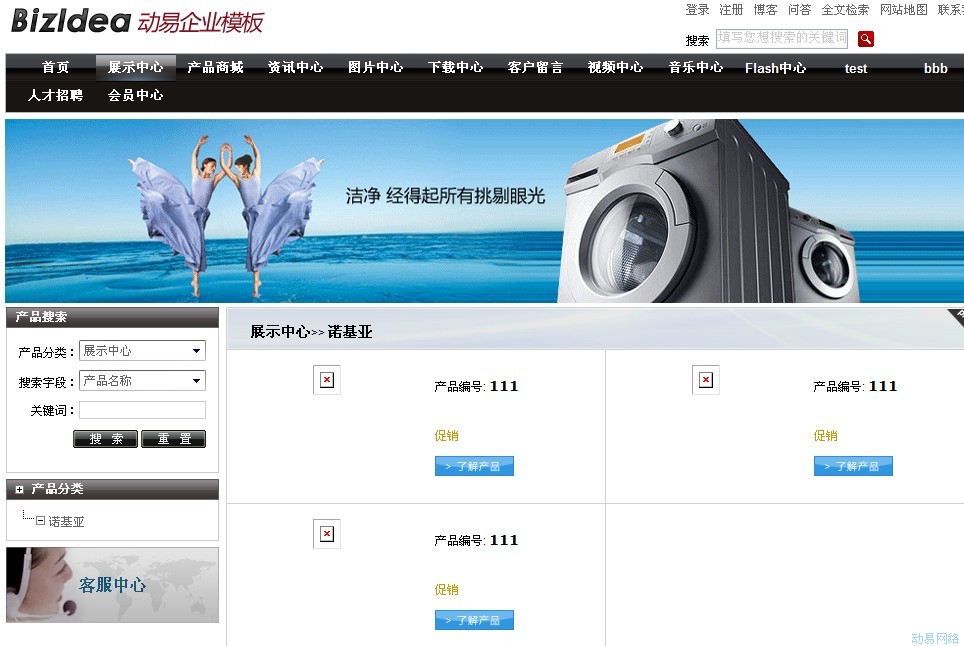Click the 登录 link at top
The image size is (964, 646).
click(697, 10)
